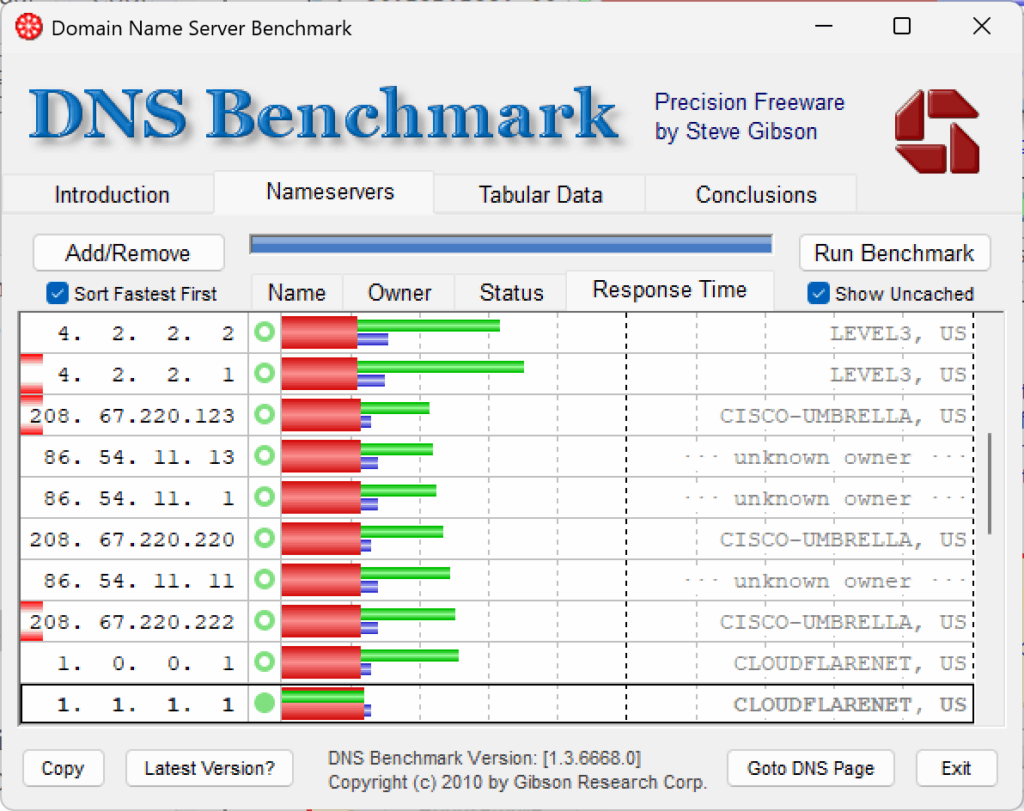Click status circle for 86.54.11.11

264,579
